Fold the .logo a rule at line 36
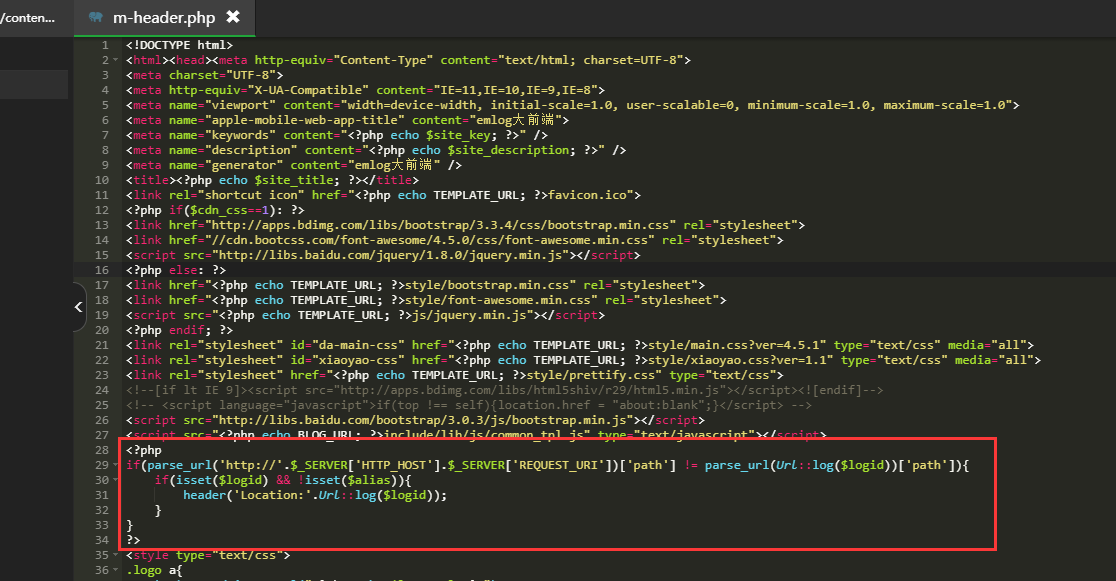This screenshot has width=1116, height=581. (x=116, y=570)
